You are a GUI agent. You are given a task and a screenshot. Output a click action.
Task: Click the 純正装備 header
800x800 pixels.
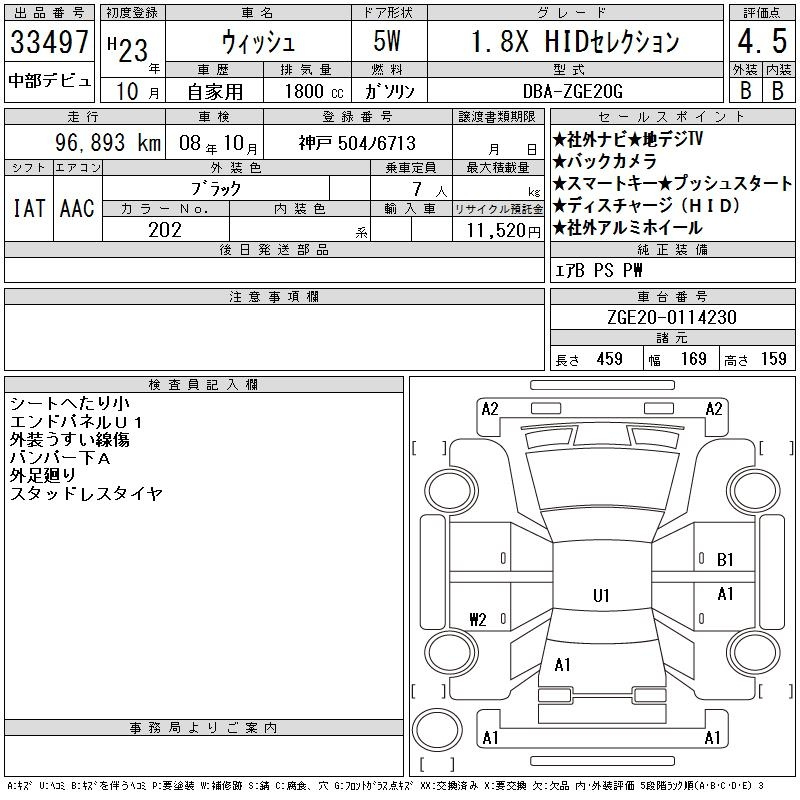(672, 249)
